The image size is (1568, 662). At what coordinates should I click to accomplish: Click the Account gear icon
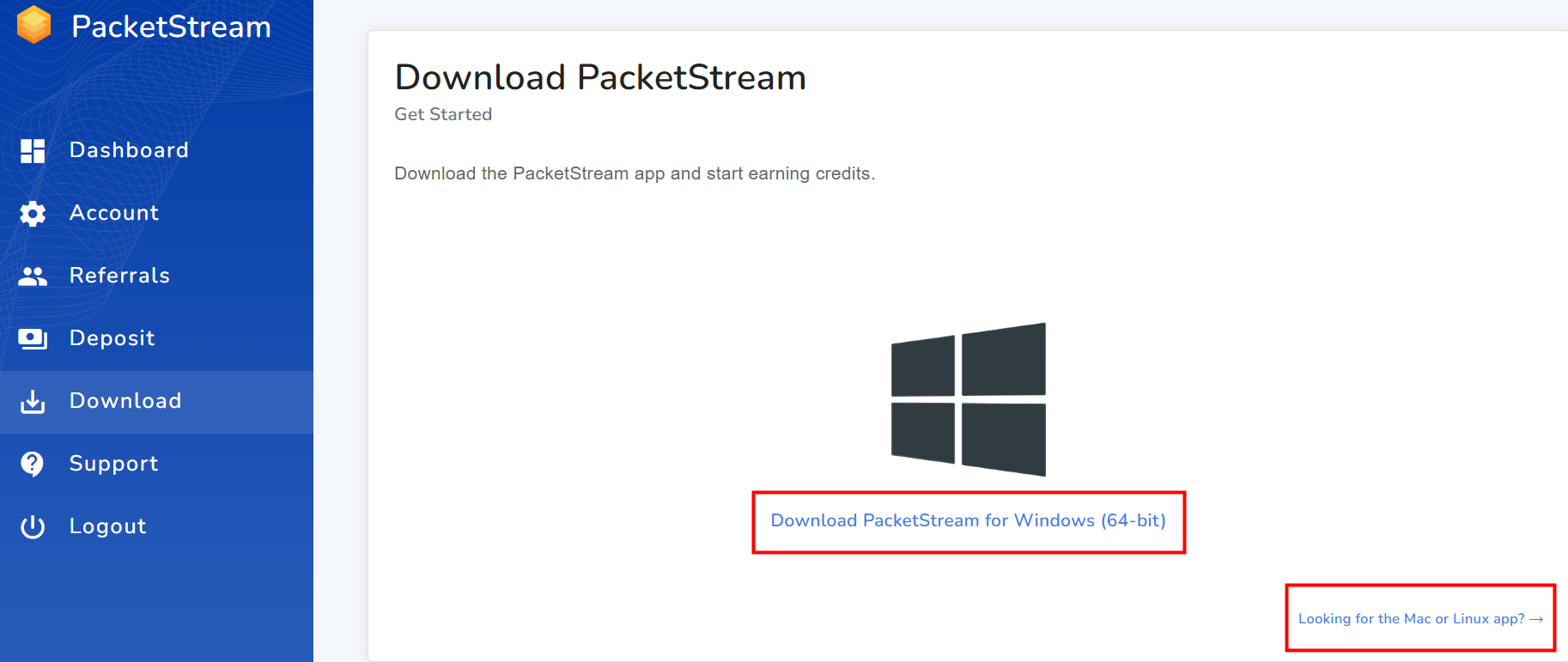point(33,213)
